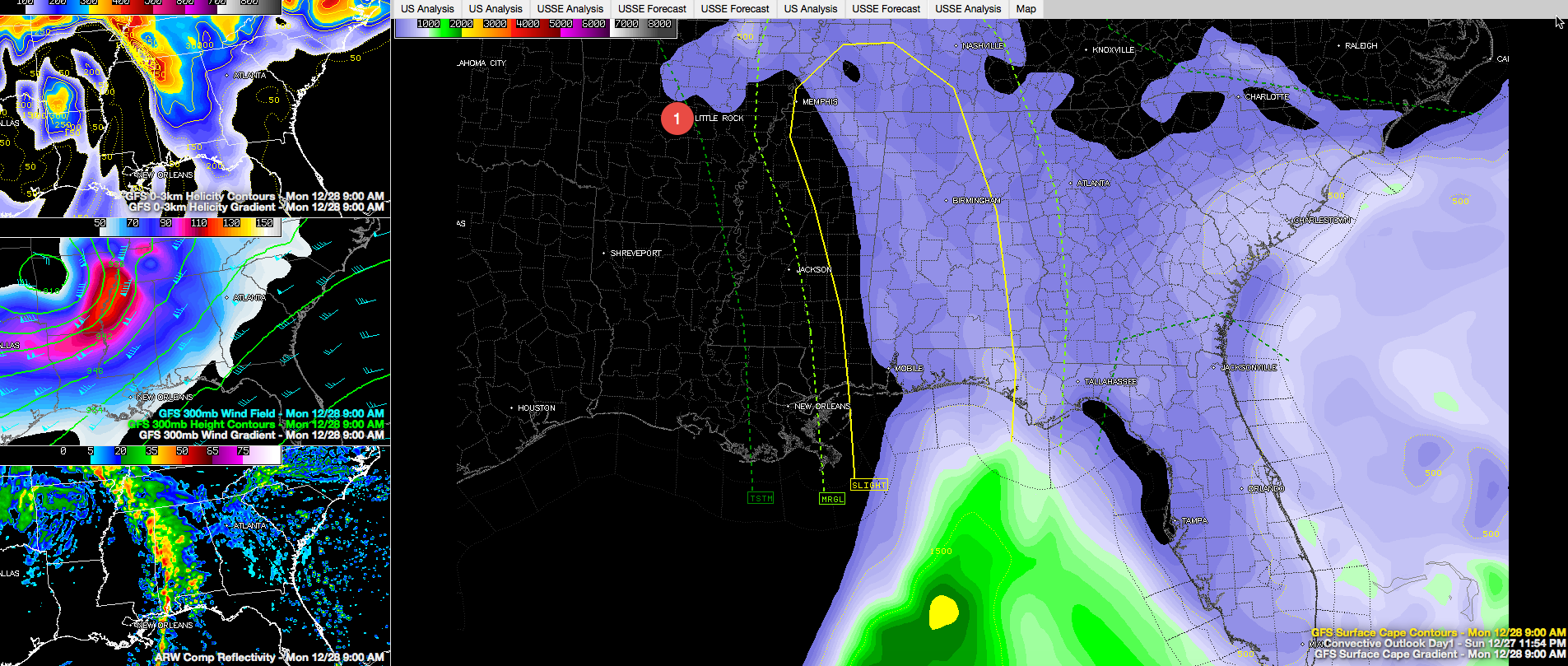Click the red numbered marker 1

(x=677, y=119)
